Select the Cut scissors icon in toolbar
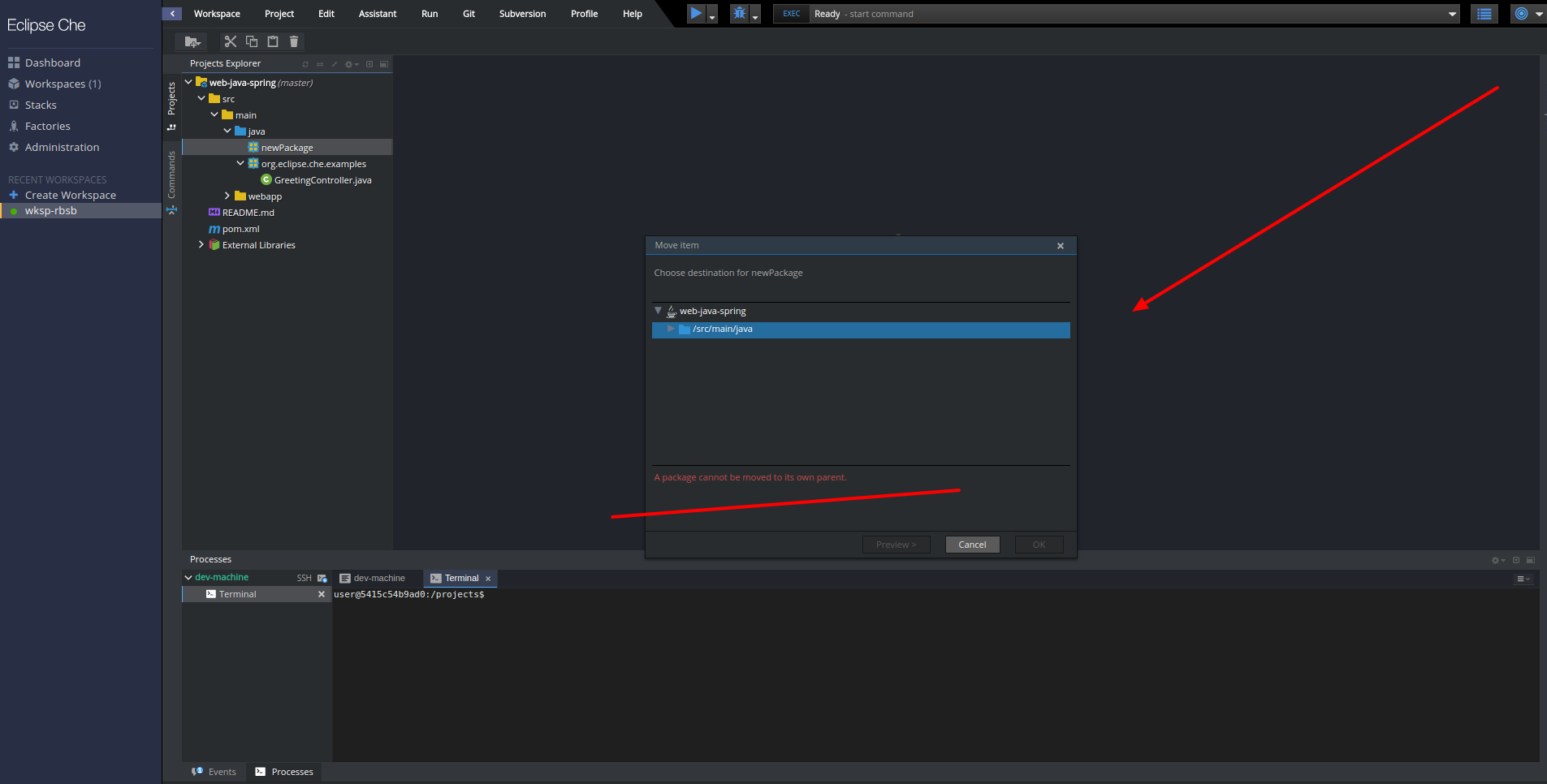This screenshot has height=784, width=1547. pyautogui.click(x=231, y=41)
